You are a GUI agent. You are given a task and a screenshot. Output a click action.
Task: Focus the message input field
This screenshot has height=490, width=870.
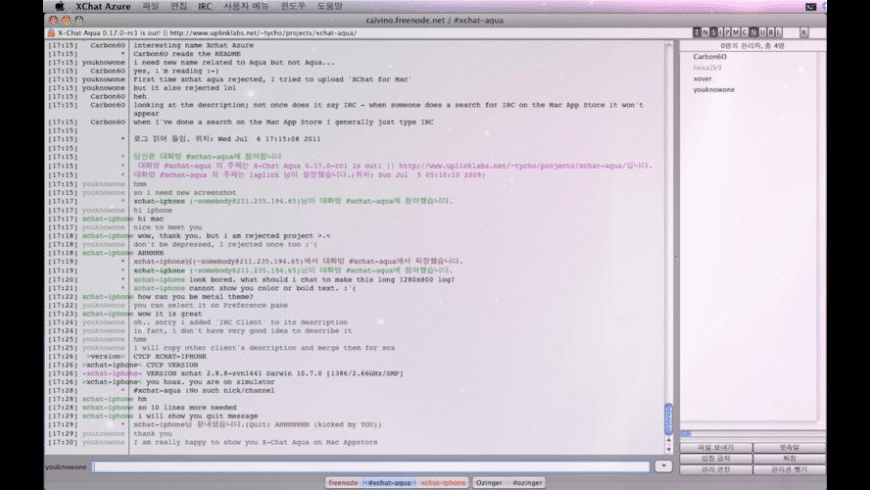(371, 467)
